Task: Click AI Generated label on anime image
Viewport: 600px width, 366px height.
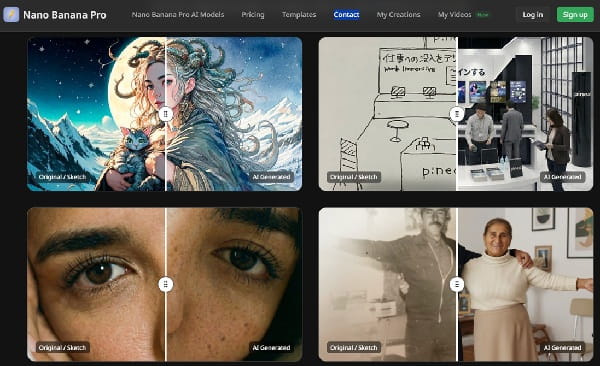Action: point(271,177)
